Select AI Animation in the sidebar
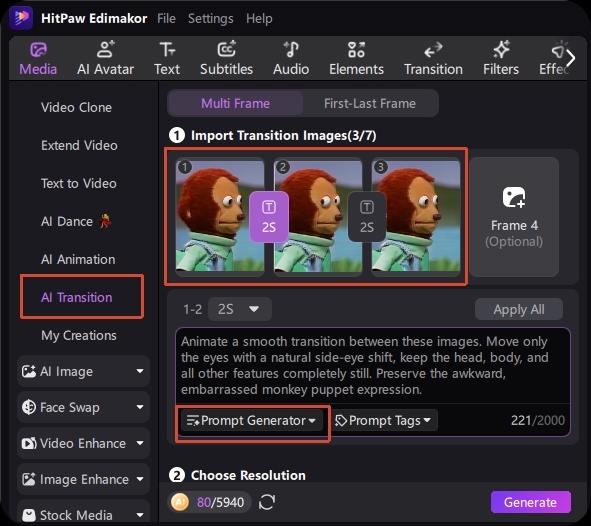The image size is (591, 526). coord(78,259)
